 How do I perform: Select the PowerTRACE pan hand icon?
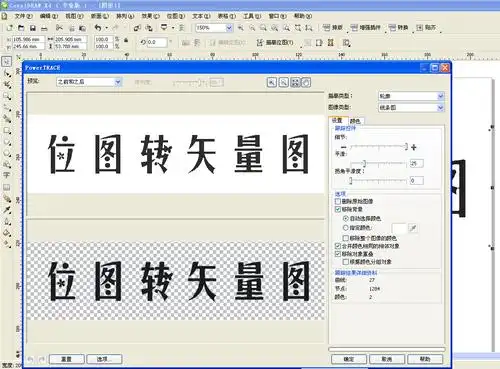coord(306,82)
